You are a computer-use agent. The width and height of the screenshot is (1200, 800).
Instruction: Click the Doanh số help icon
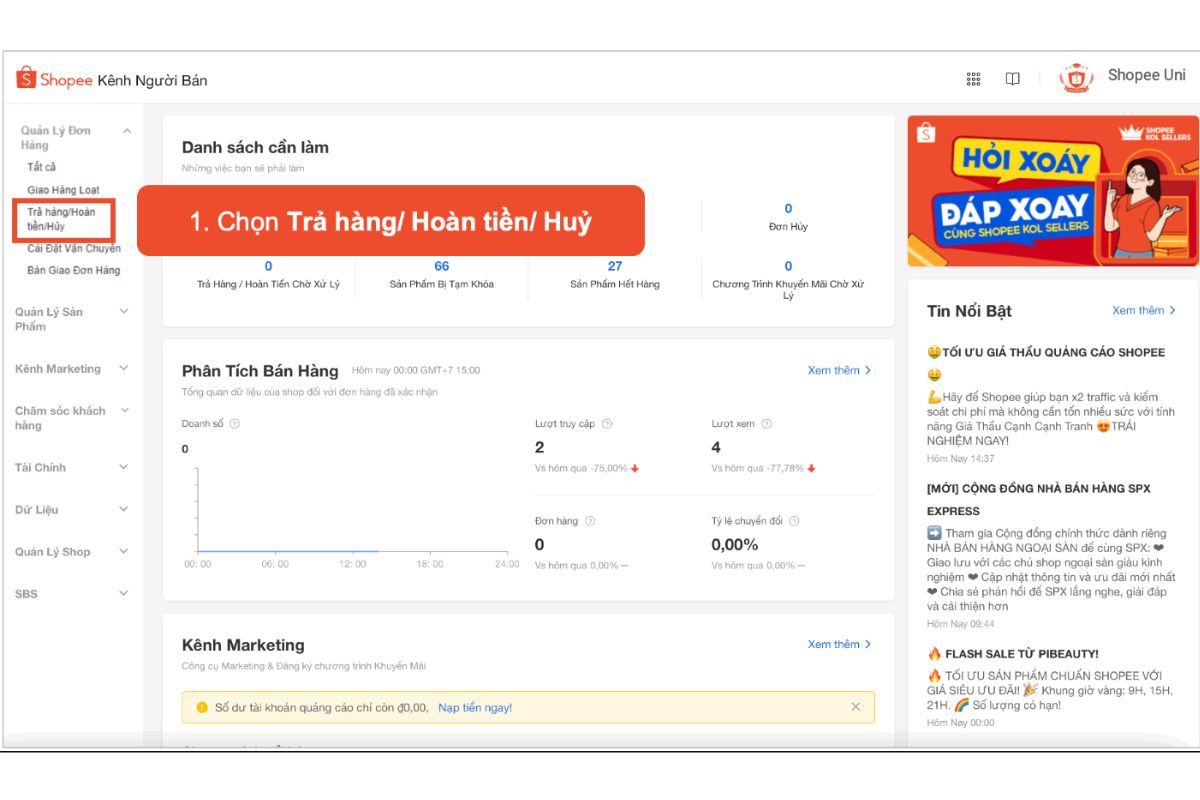(x=235, y=424)
